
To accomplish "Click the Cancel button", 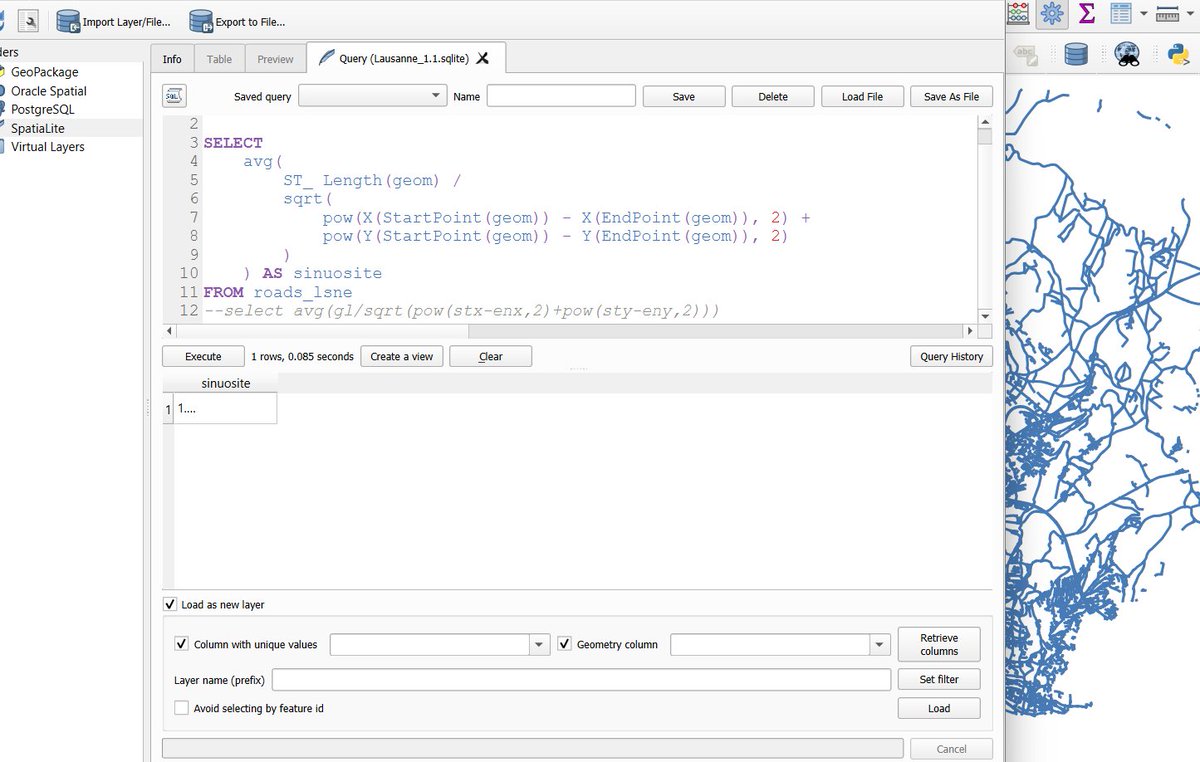I will click(x=951, y=748).
